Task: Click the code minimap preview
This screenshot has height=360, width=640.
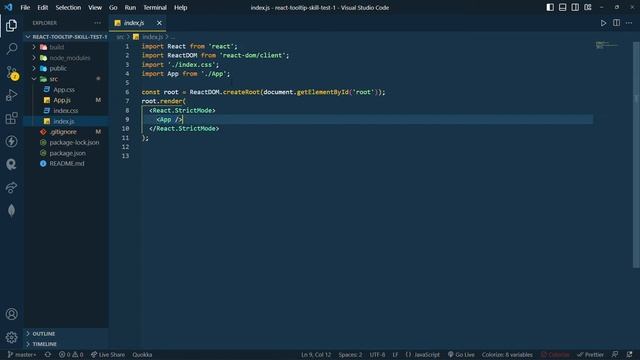Action: pos(607,45)
